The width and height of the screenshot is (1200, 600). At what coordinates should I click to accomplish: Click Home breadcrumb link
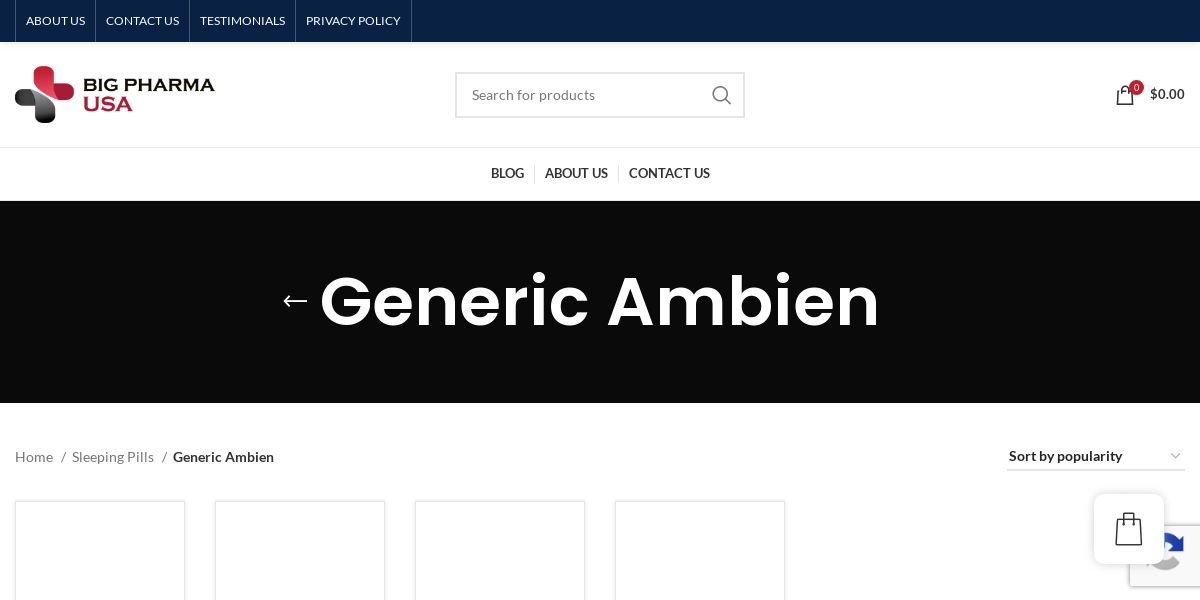coord(34,457)
